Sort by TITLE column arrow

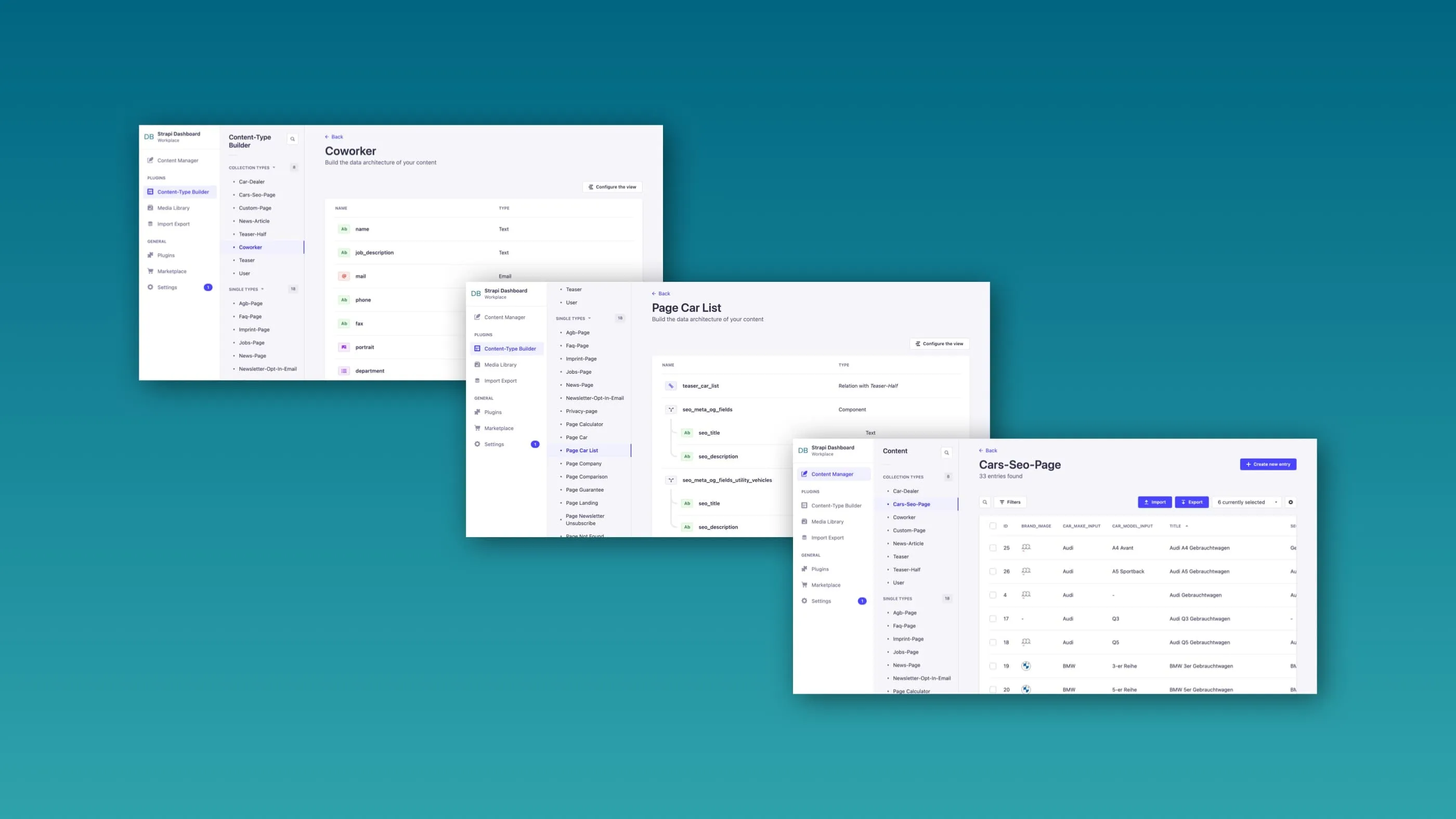click(x=1187, y=526)
